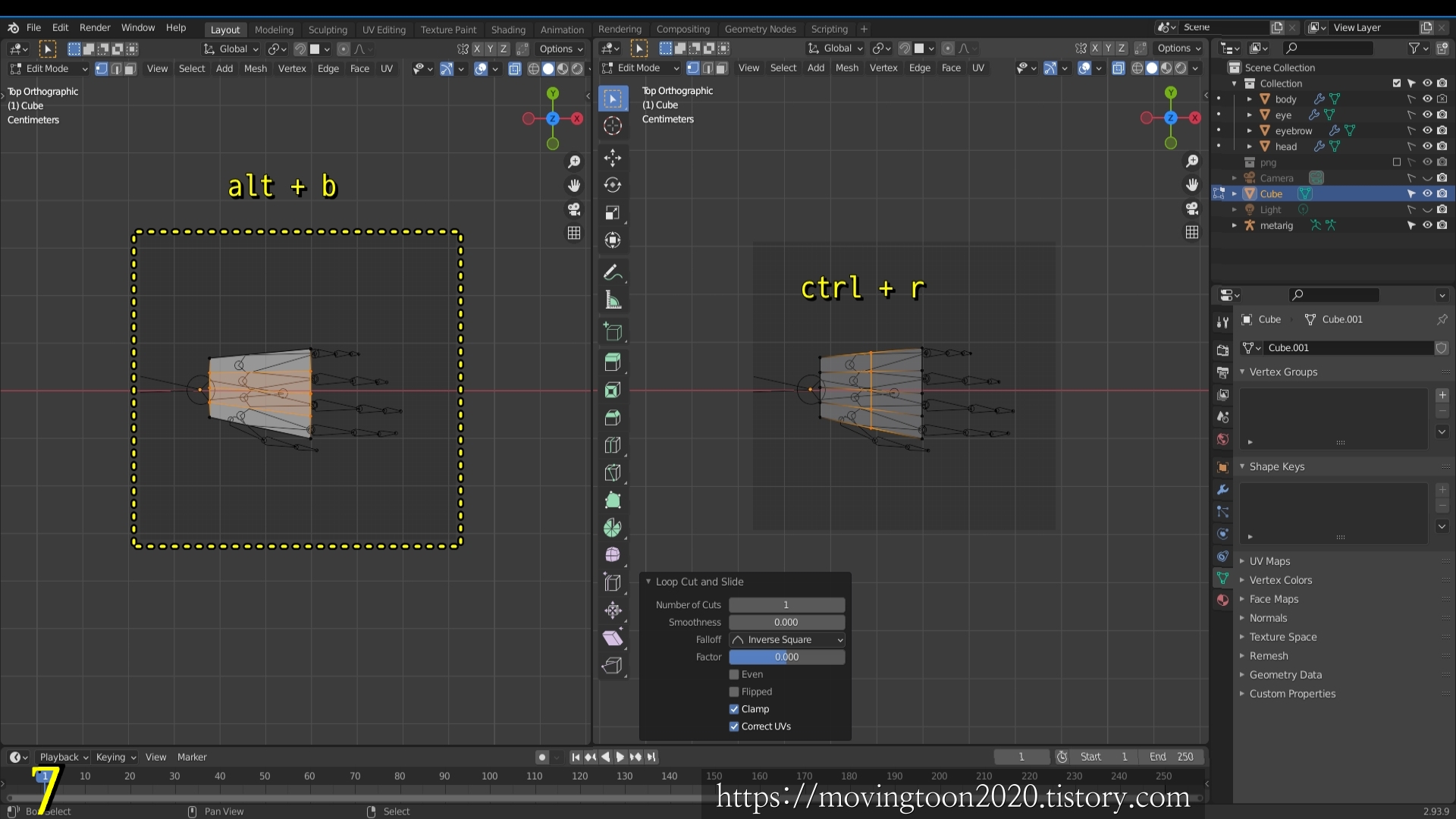This screenshot has width=1456, height=819.
Task: Open the Falloff Inverse Square dropdown
Action: (787, 639)
